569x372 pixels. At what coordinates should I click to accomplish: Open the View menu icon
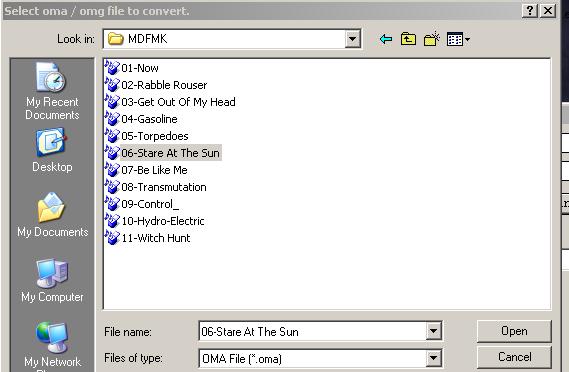(x=458, y=39)
